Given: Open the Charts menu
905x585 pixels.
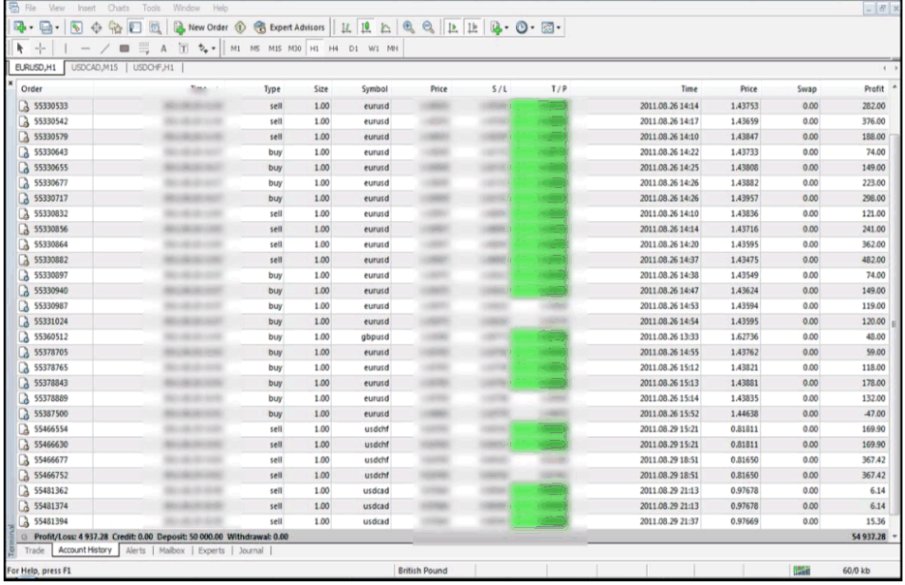Looking at the screenshot, I should (x=118, y=8).
